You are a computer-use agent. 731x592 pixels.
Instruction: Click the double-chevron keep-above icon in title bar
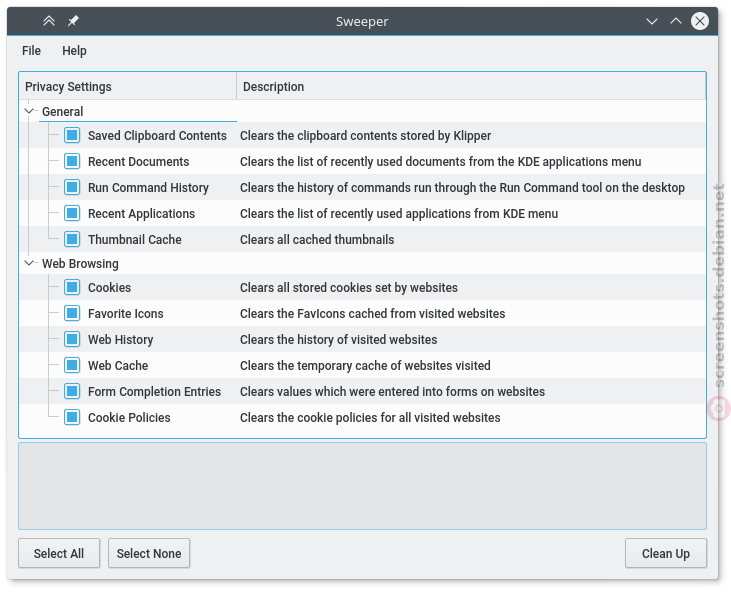(x=49, y=21)
